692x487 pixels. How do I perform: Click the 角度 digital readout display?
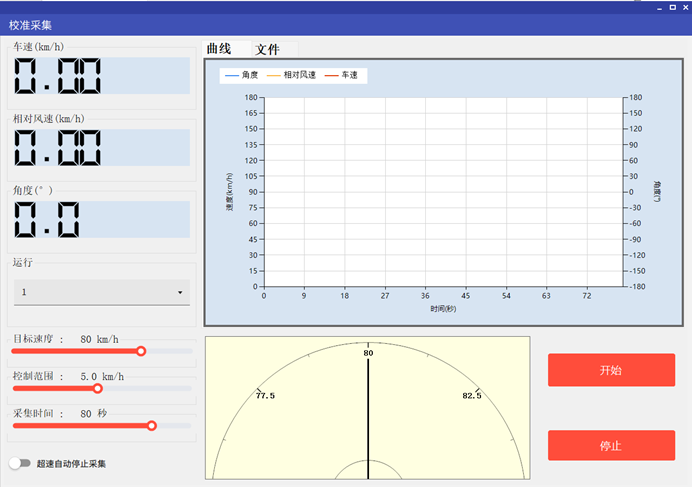(x=100, y=220)
